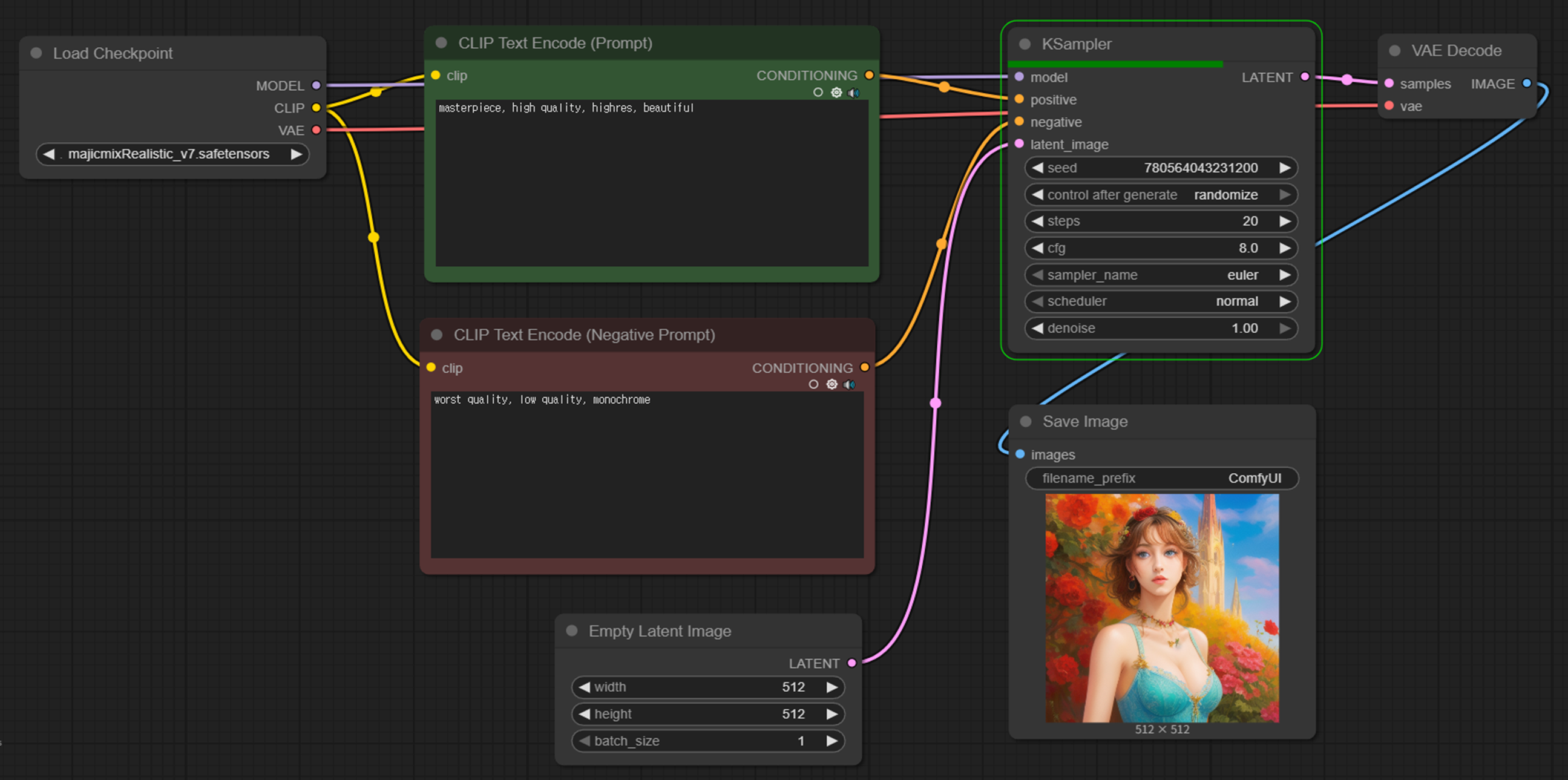Viewport: 1568px width, 780px height.
Task: Click the circle icon in the positive Prompt node
Action: tap(818, 93)
